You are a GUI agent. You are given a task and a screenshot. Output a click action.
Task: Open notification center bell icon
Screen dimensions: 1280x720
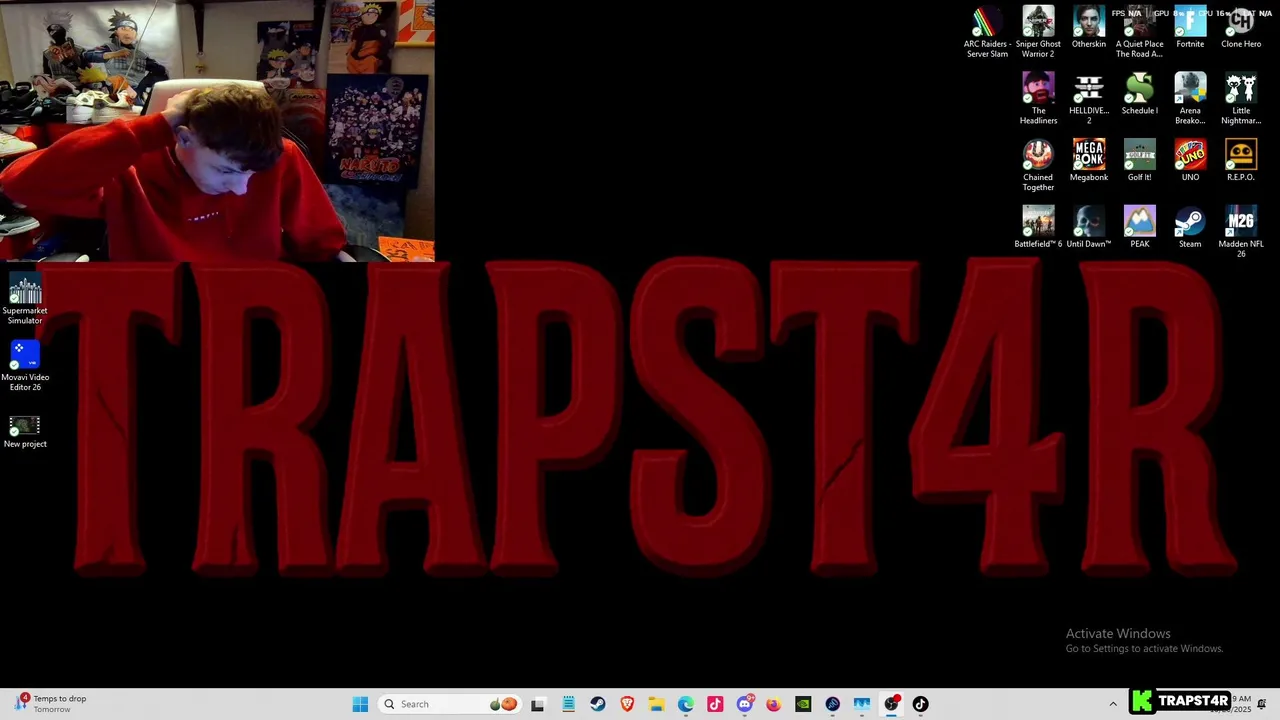(1262, 704)
